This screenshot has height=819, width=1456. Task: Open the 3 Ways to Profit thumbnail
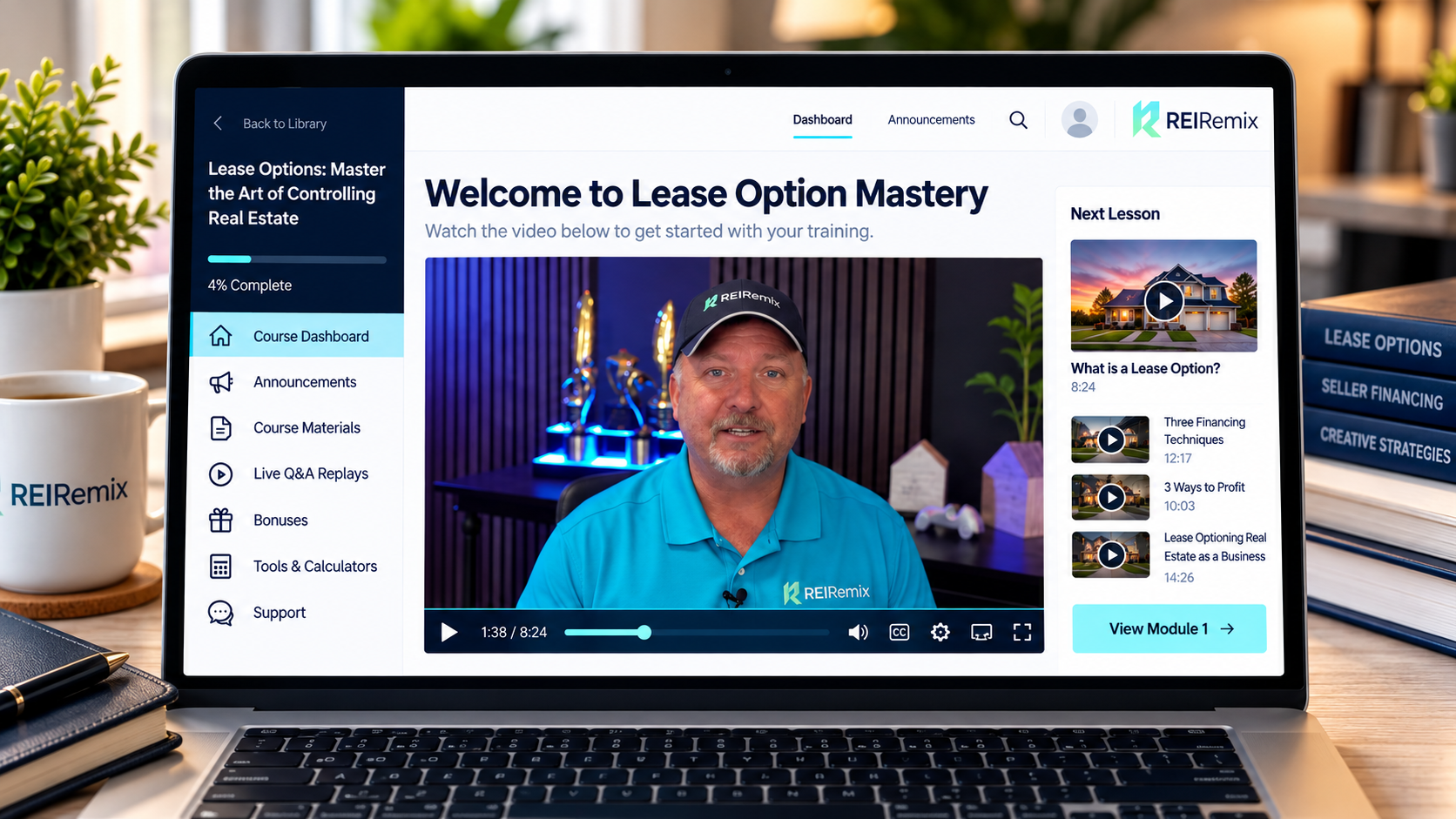point(1110,497)
